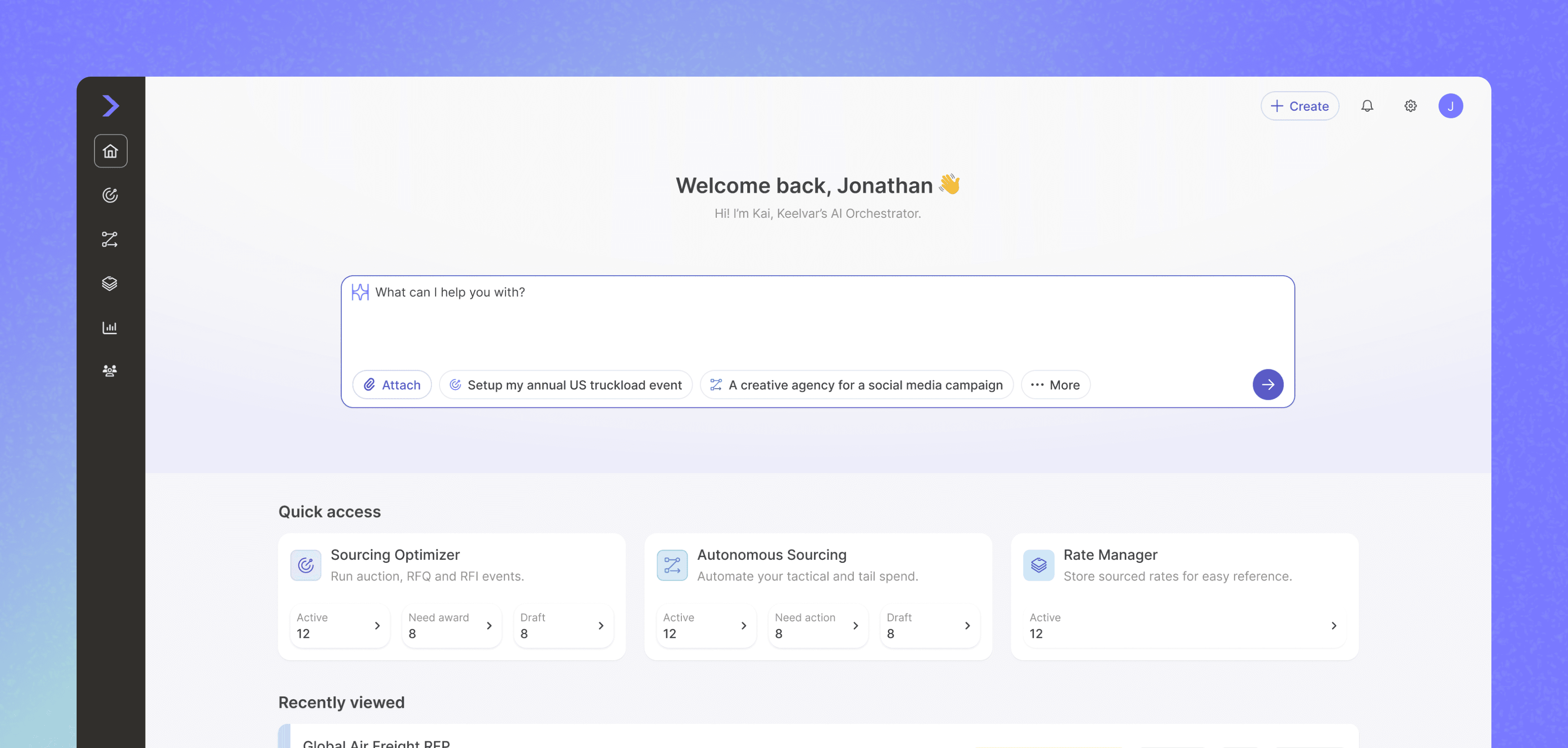Expand the More suggestions option
1568x748 pixels.
point(1055,385)
